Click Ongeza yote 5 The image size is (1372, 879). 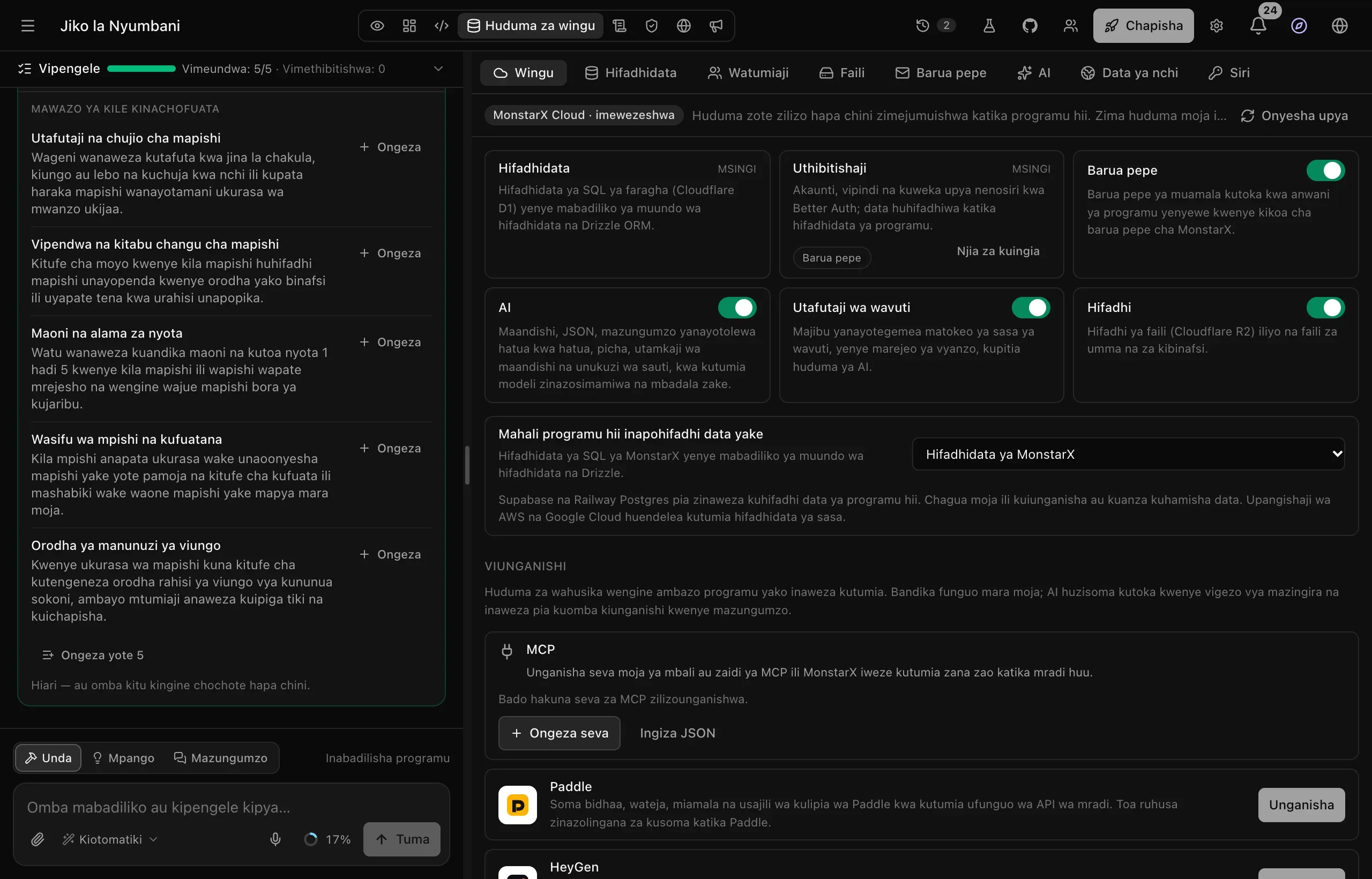(94, 655)
